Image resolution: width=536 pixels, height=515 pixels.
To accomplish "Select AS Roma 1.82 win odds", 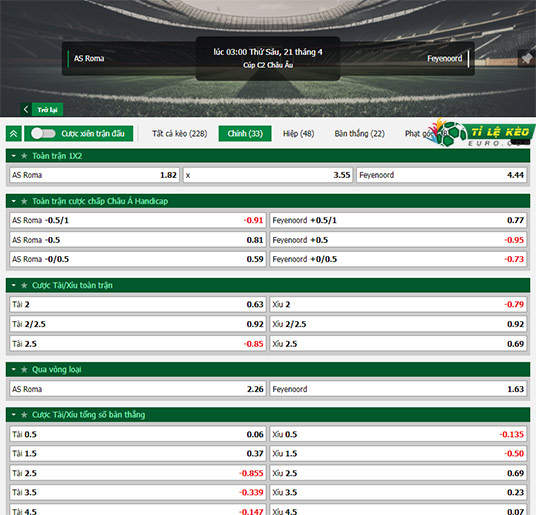I will point(95,175).
